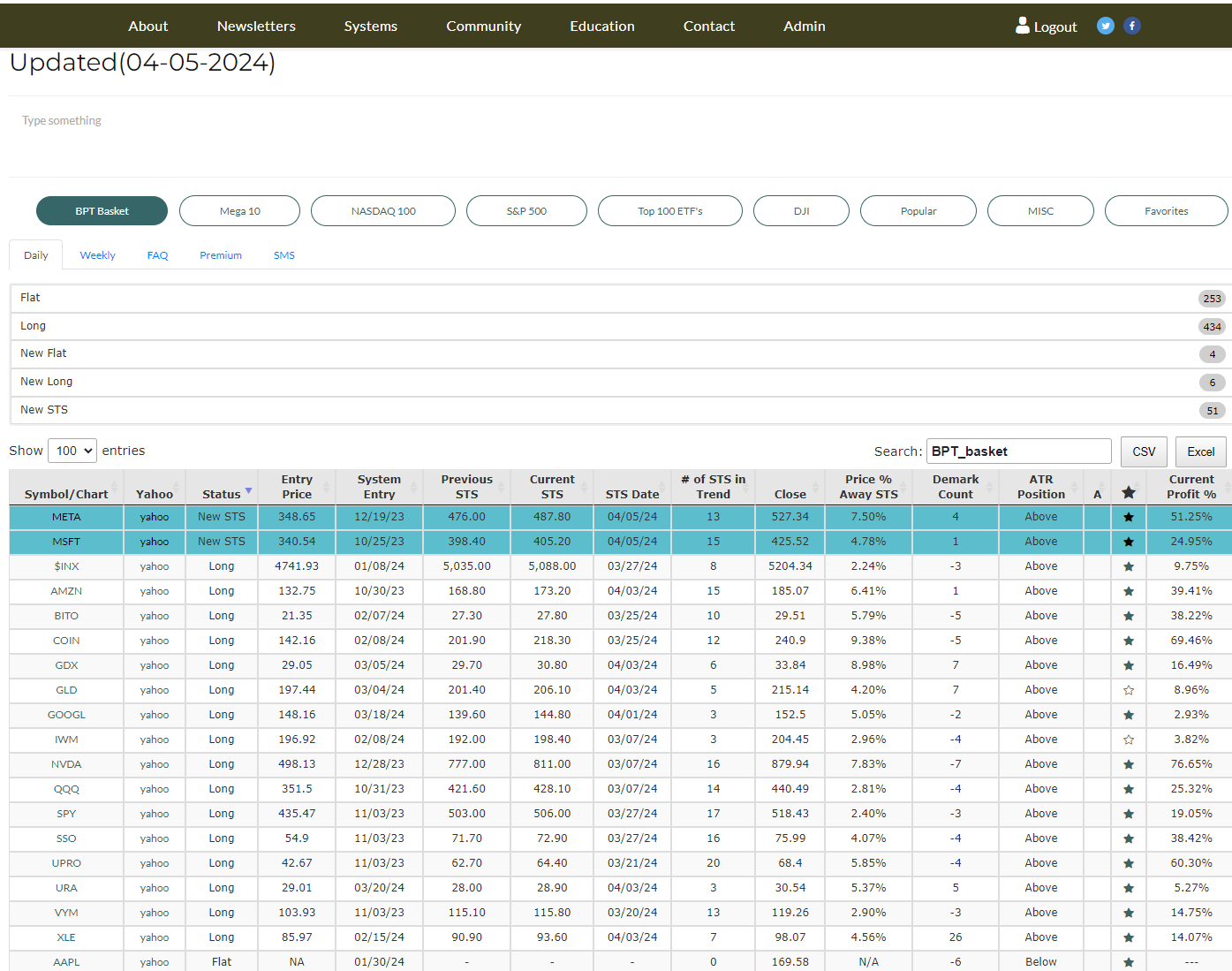Switch to the Premium tab
The image size is (1232, 971).
[221, 255]
